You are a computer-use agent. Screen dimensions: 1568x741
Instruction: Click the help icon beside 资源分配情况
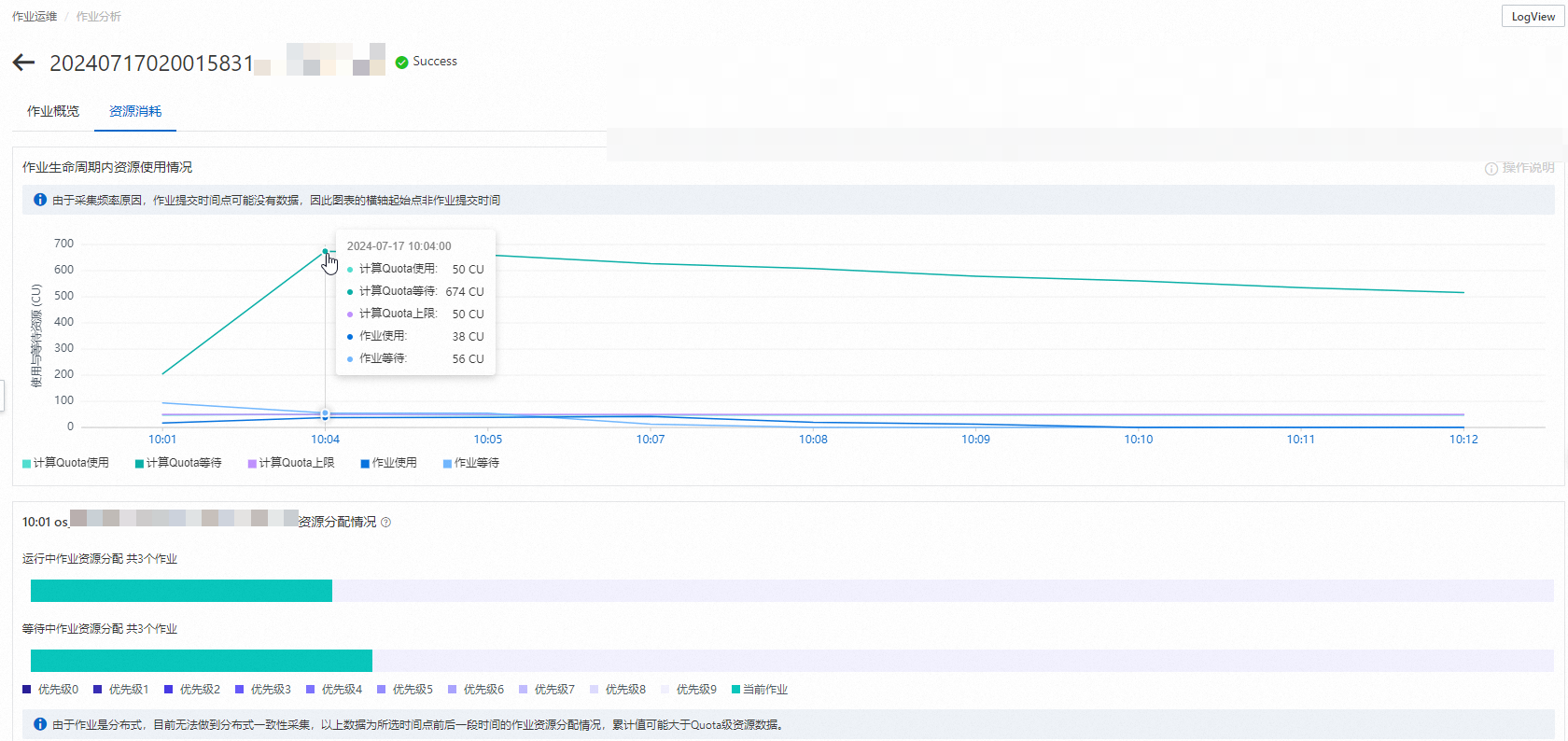(386, 523)
